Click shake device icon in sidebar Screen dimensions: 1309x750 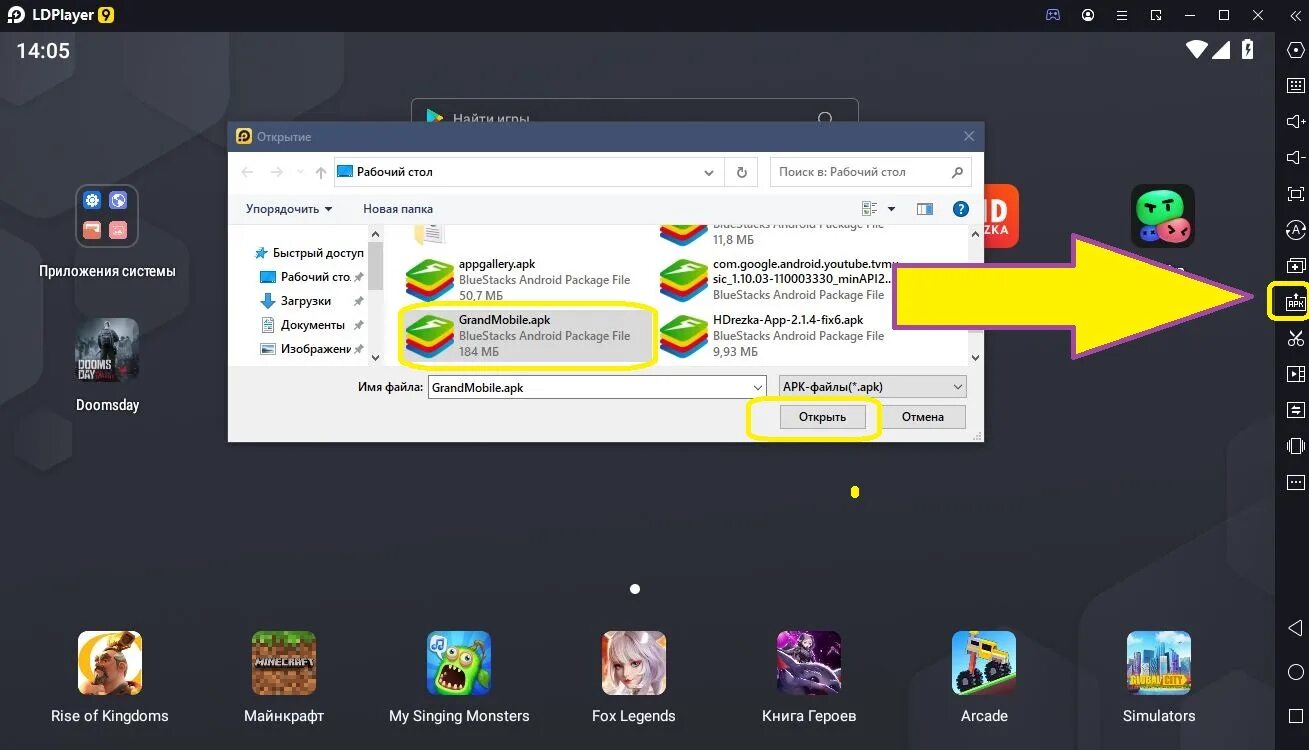point(1295,446)
